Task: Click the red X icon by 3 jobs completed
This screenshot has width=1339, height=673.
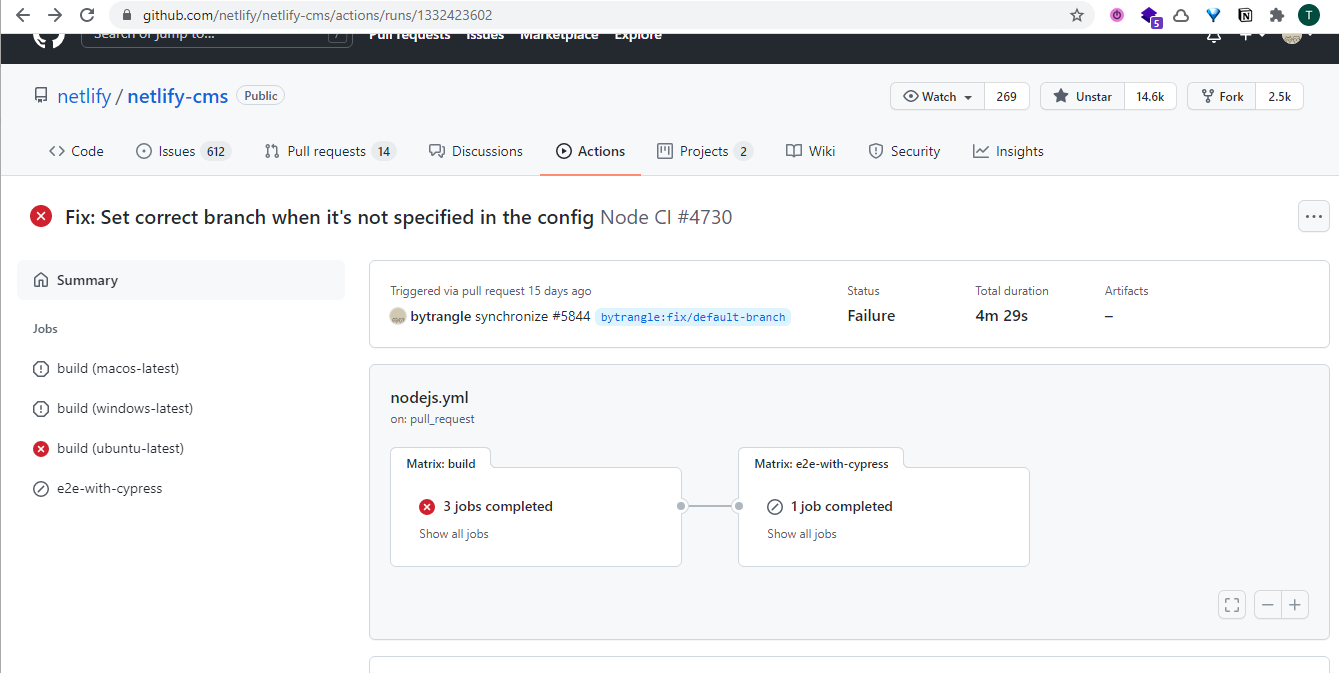Action: [427, 506]
